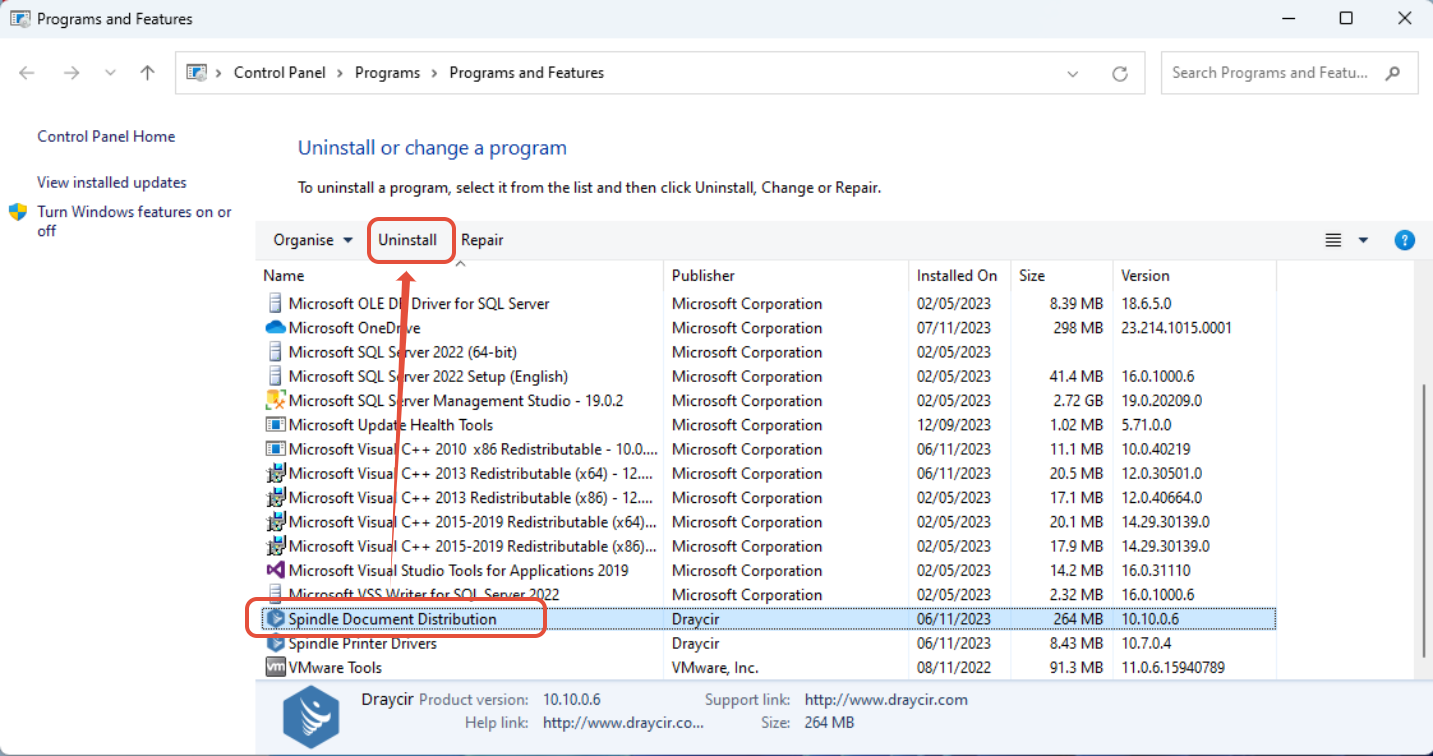1433x756 pixels.
Task: Select Microsoft VSS Writer for SQL Server 2022
Action: pyautogui.click(x=424, y=595)
